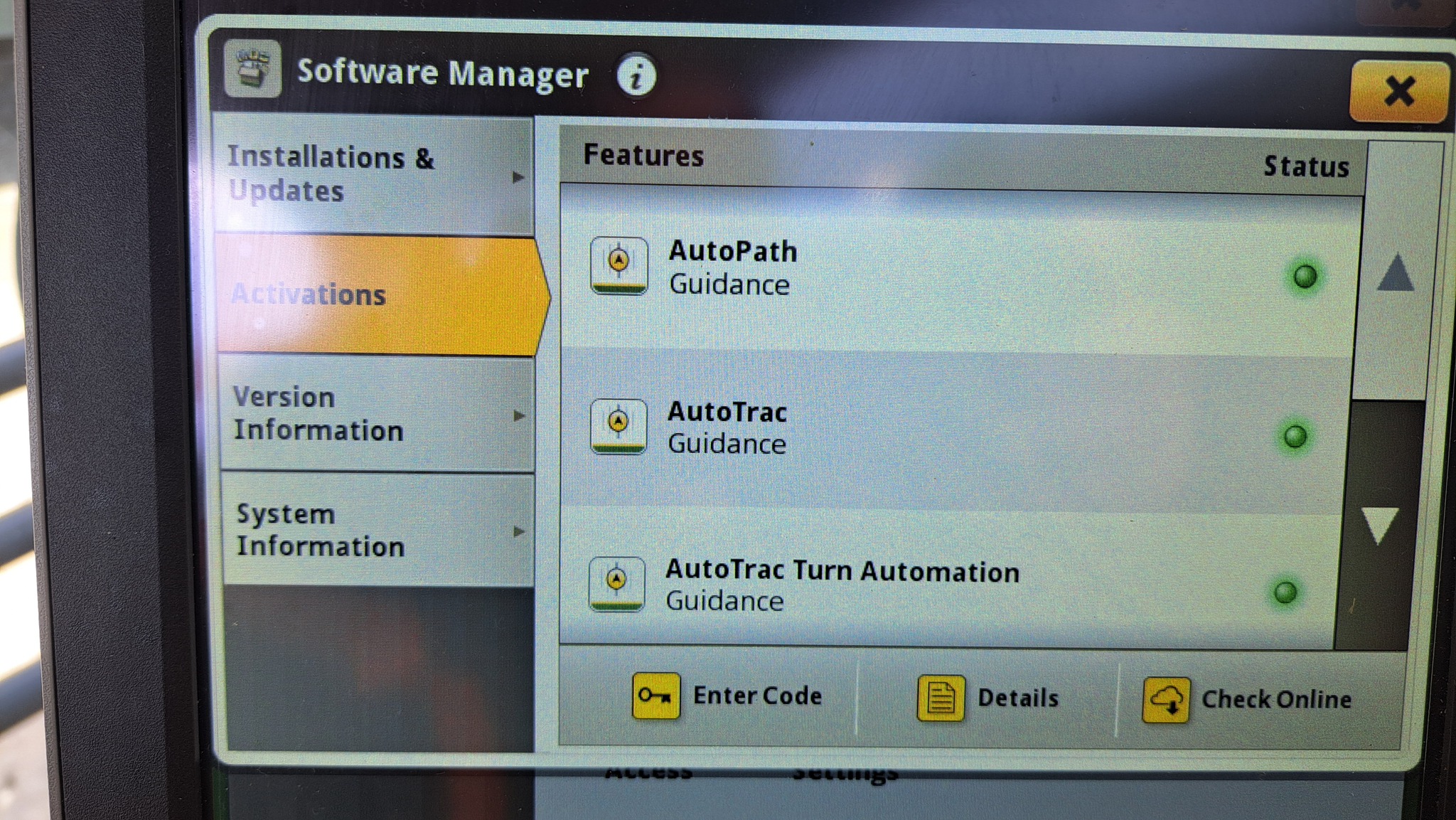
Task: Select the AutoTrac Turn Automation icon
Action: [x=616, y=584]
